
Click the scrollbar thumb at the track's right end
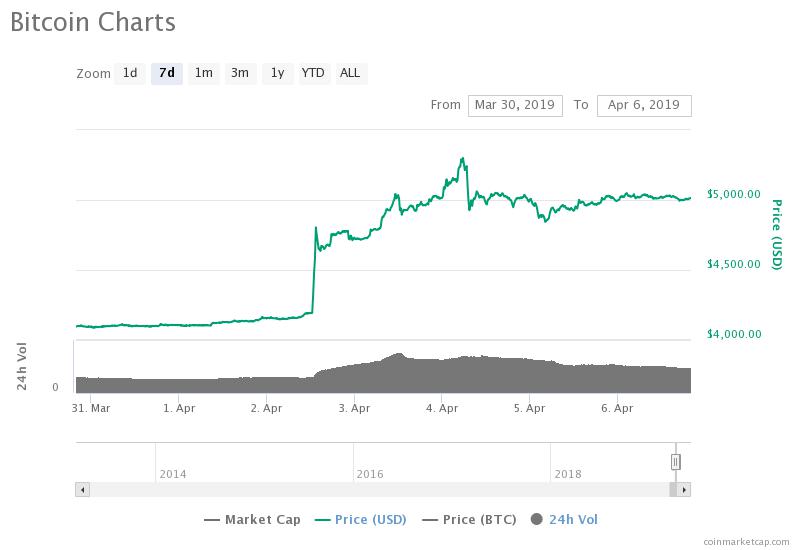(673, 490)
